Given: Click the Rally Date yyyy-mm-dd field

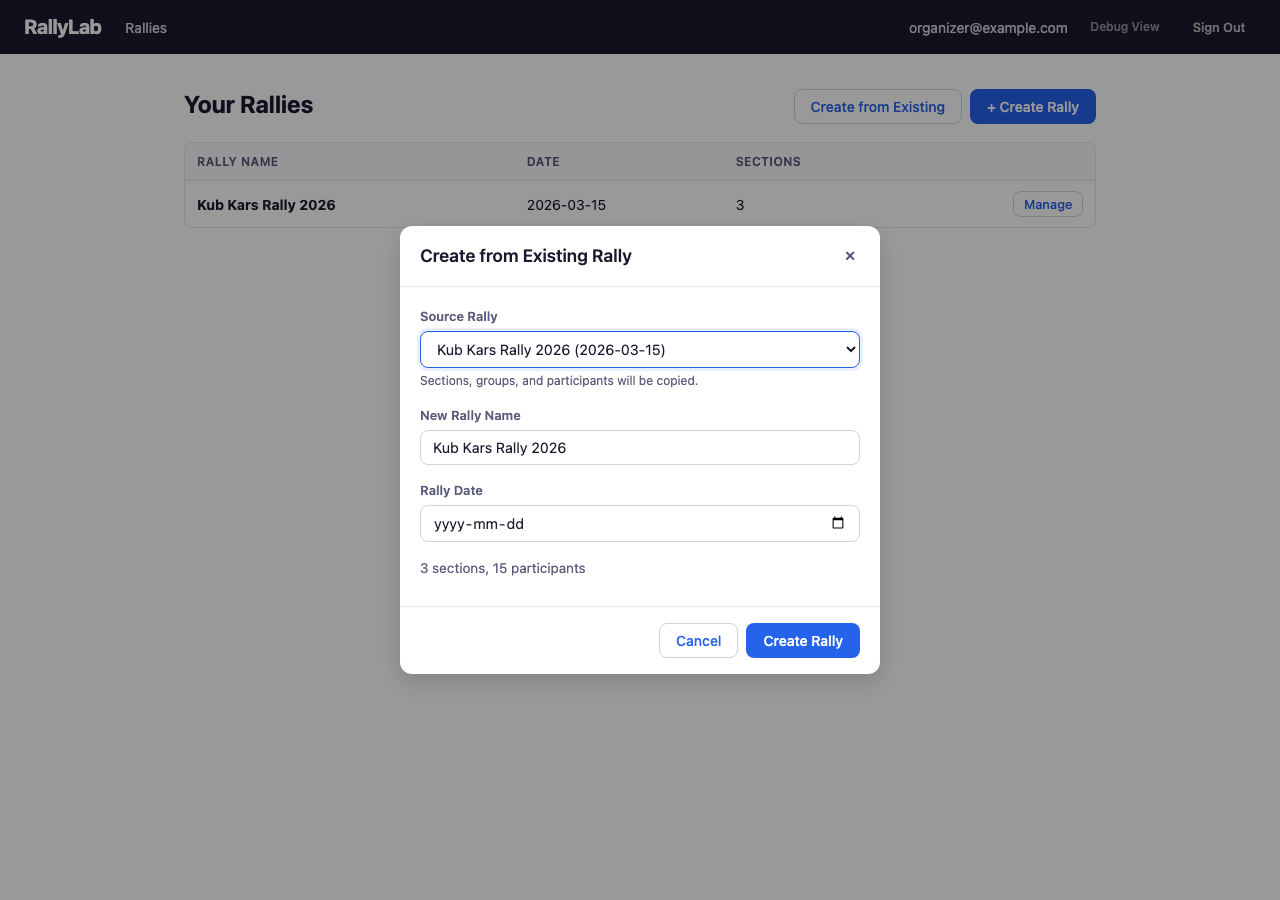Looking at the screenshot, I should click(x=620, y=523).
